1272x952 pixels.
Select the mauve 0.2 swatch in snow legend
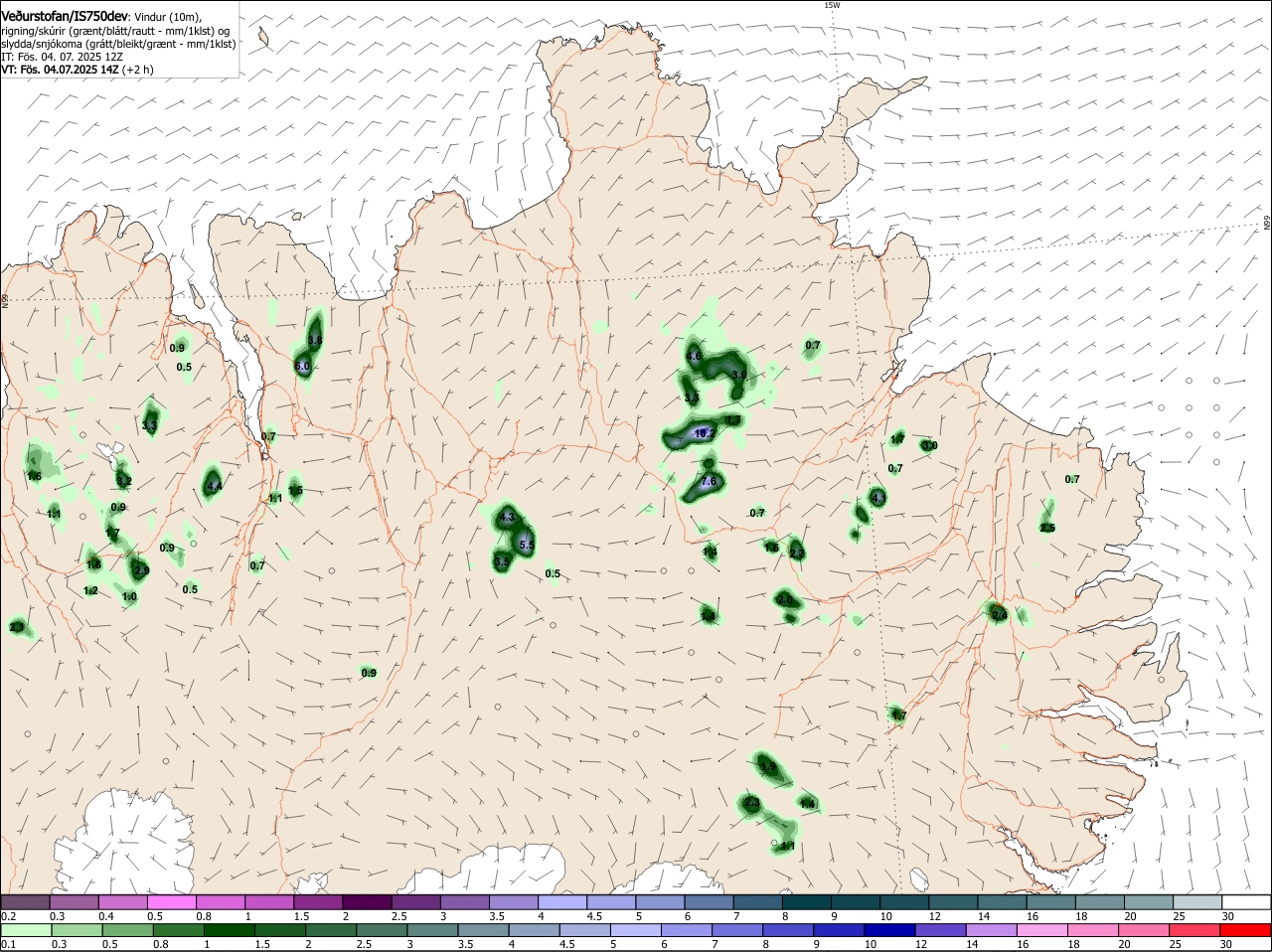pos(25,901)
